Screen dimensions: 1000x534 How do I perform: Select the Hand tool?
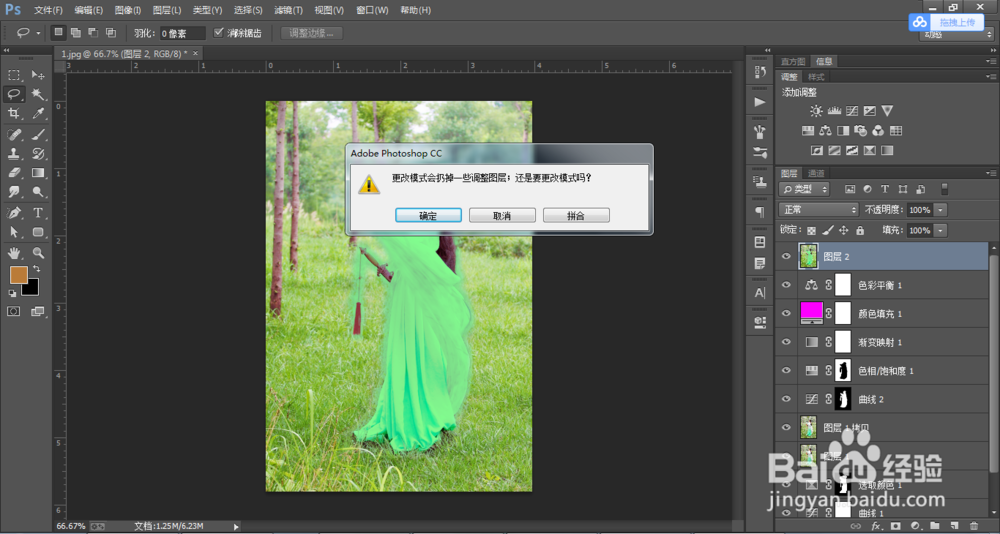[x=14, y=253]
